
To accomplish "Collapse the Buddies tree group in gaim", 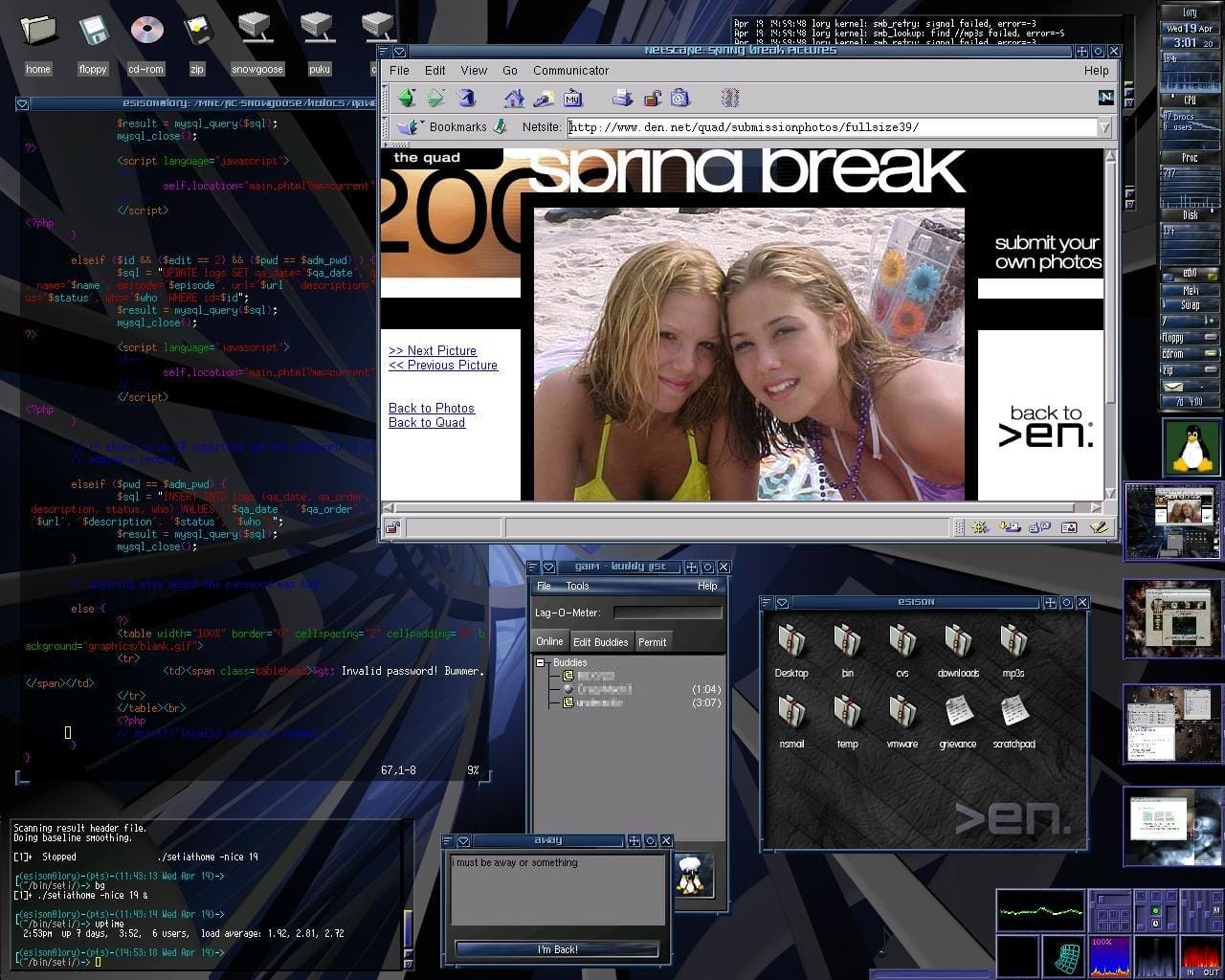I will 540,662.
